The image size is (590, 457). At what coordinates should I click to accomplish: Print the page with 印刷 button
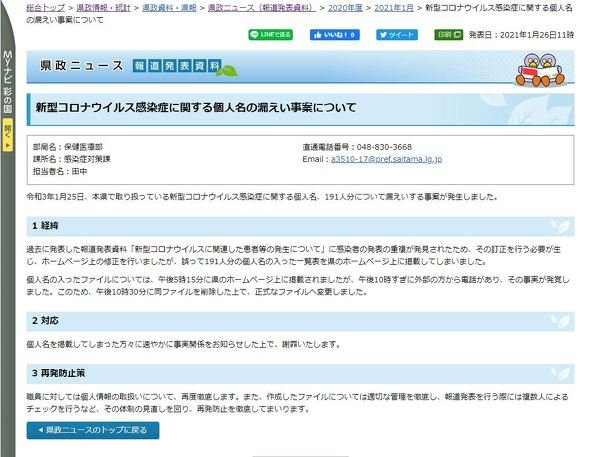(x=449, y=35)
